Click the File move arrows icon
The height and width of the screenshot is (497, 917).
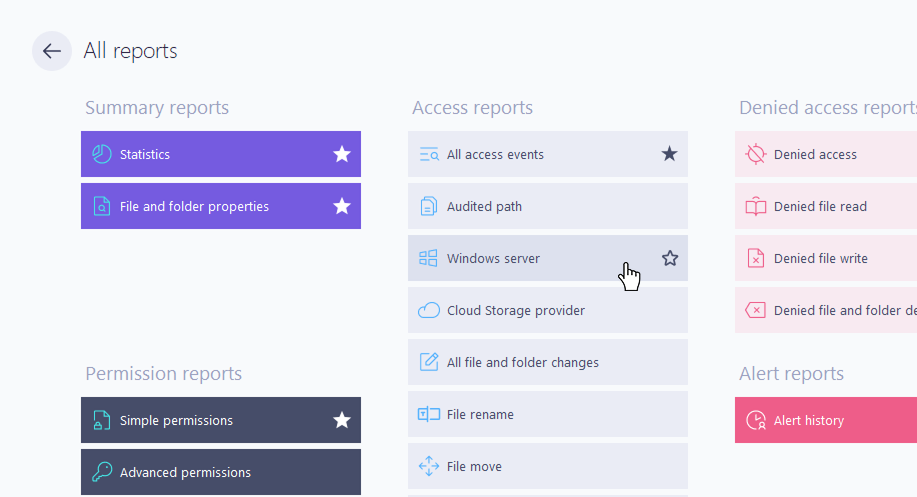[429, 466]
